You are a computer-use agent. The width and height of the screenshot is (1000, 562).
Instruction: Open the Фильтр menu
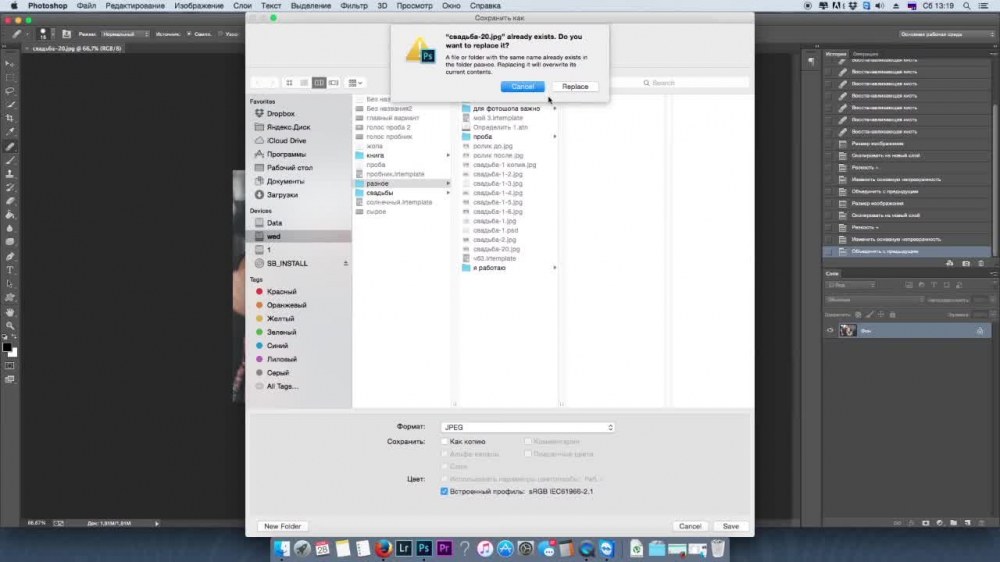tap(354, 6)
